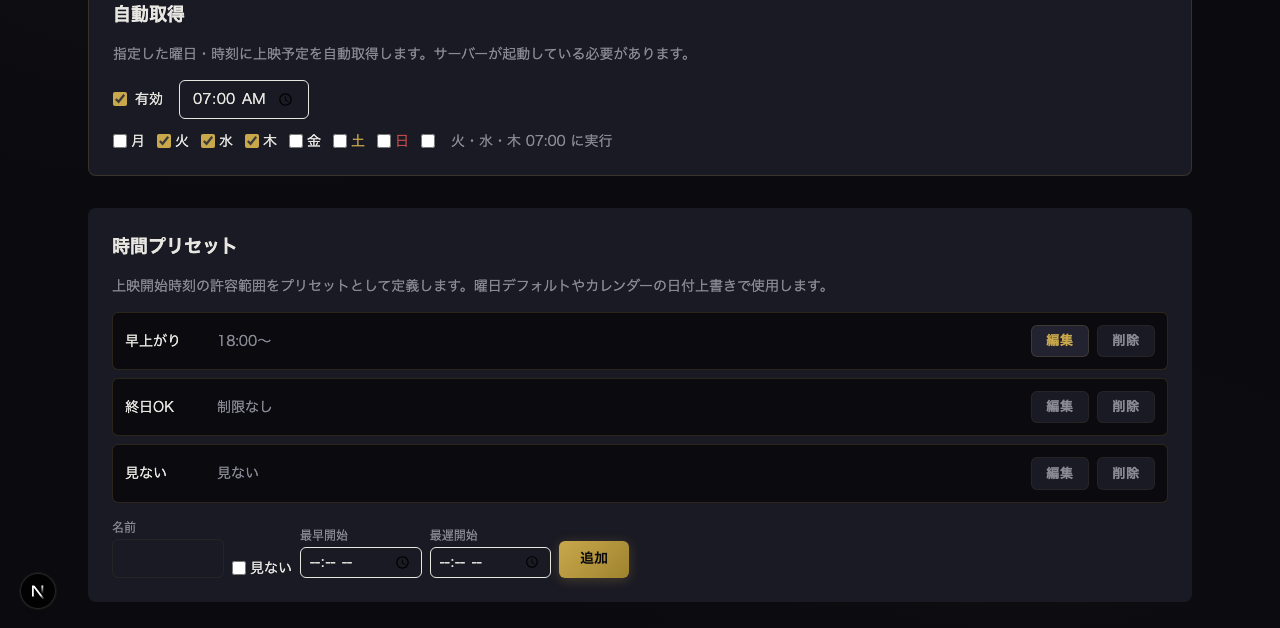This screenshot has width=1280, height=628.
Task: Check the 土 (Saturday) checkbox
Action: click(339, 141)
